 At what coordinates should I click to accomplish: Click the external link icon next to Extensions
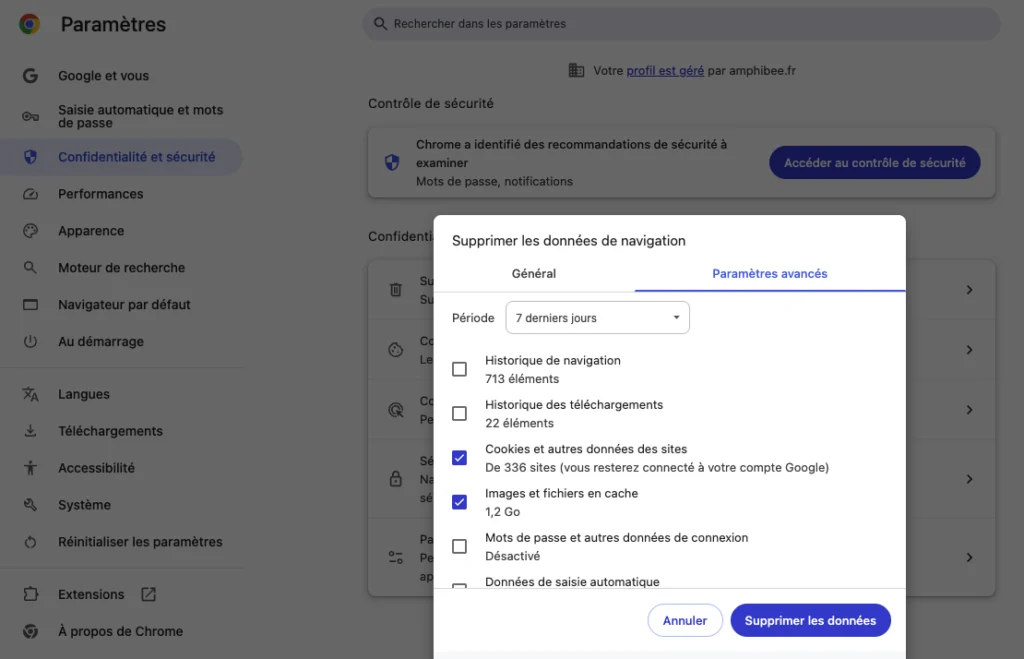pyautogui.click(x=148, y=594)
